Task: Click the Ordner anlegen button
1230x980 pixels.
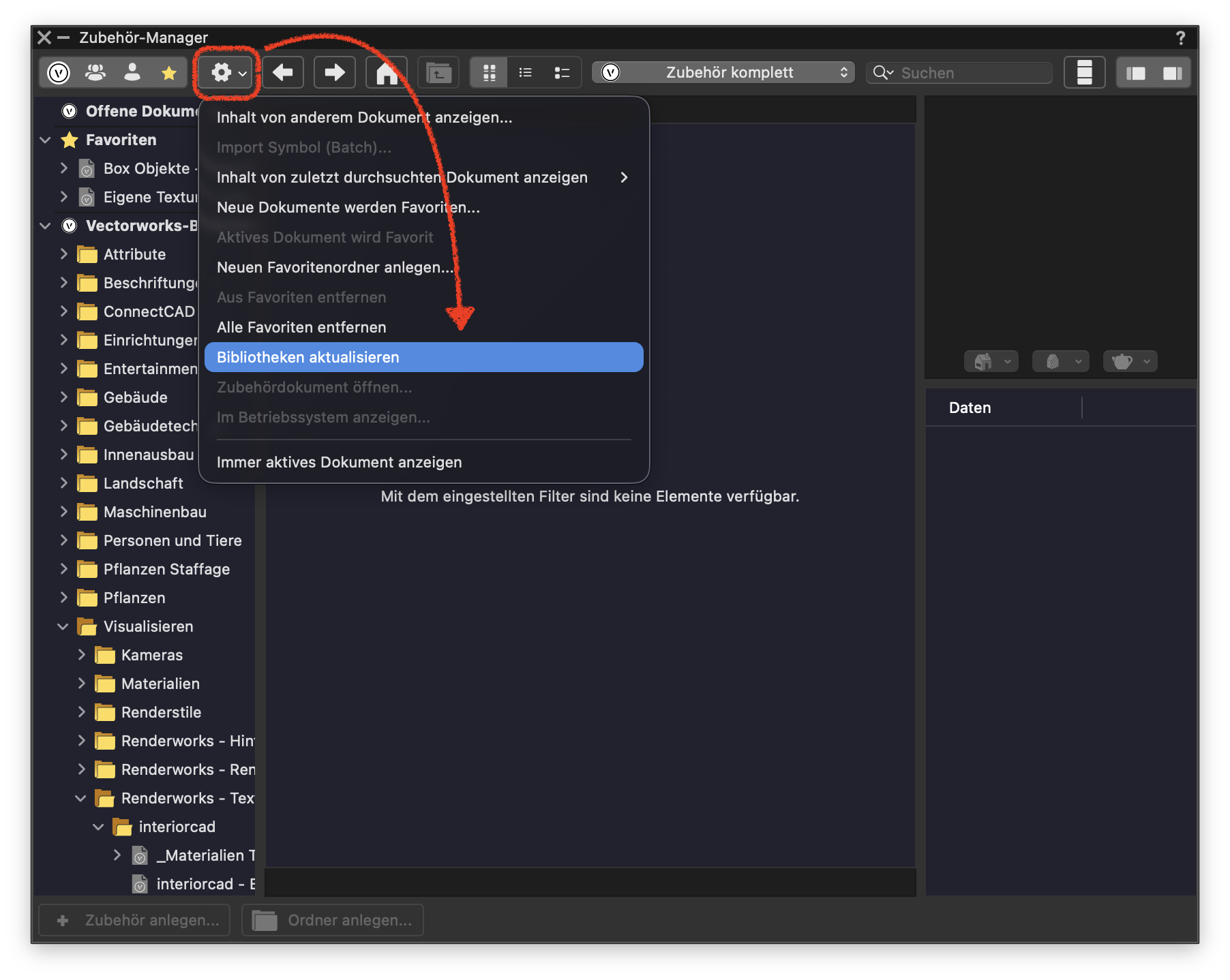Action: [333, 920]
